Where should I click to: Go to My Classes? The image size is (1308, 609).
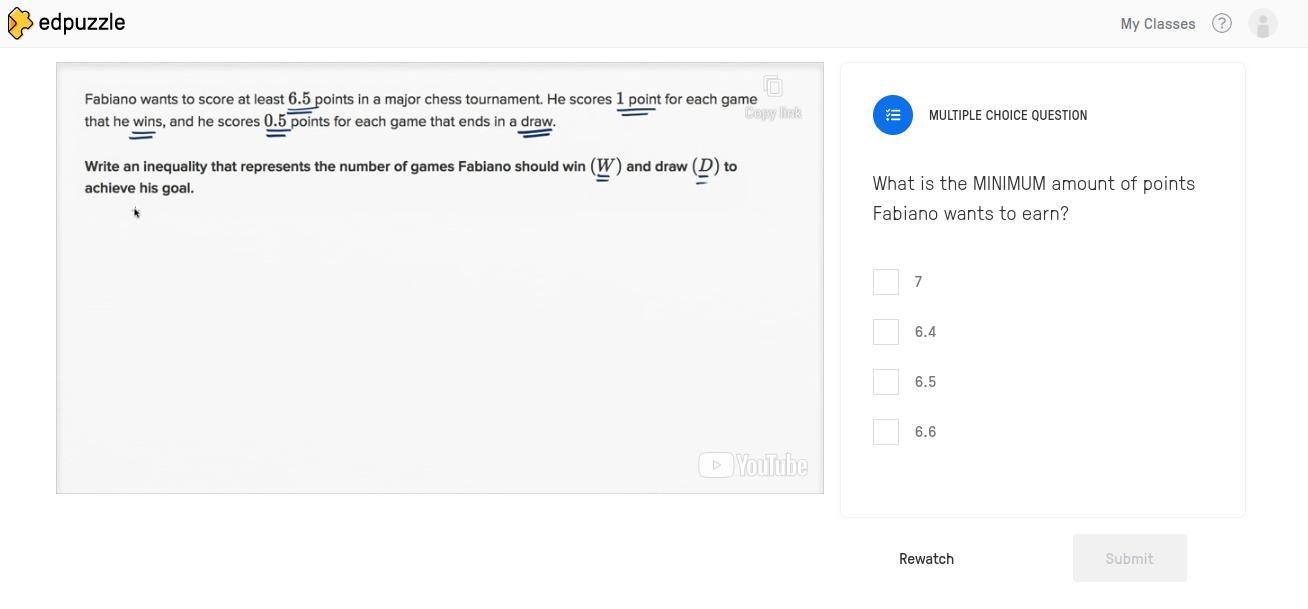[x=1157, y=23]
